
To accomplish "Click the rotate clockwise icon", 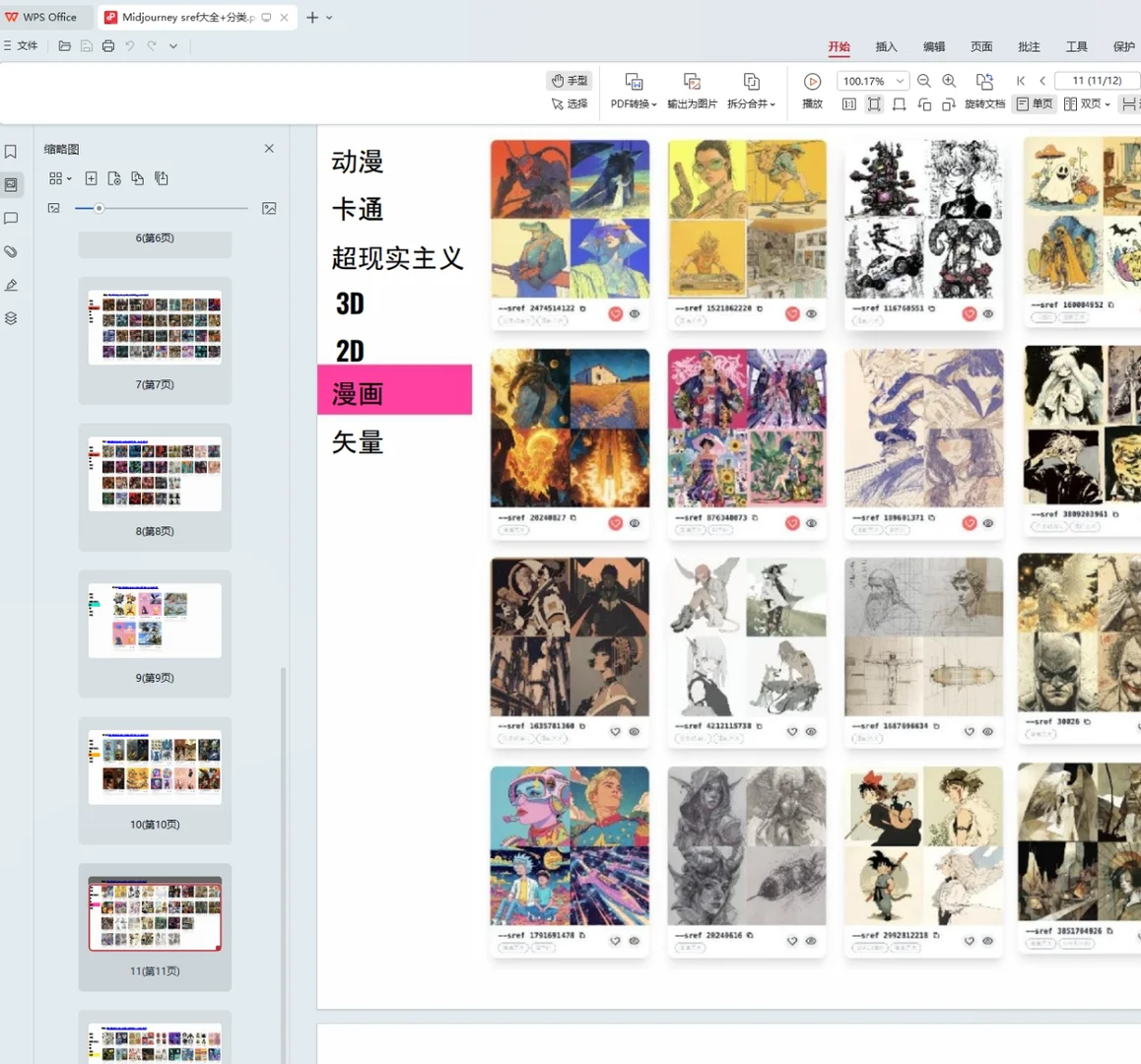I will (x=948, y=104).
